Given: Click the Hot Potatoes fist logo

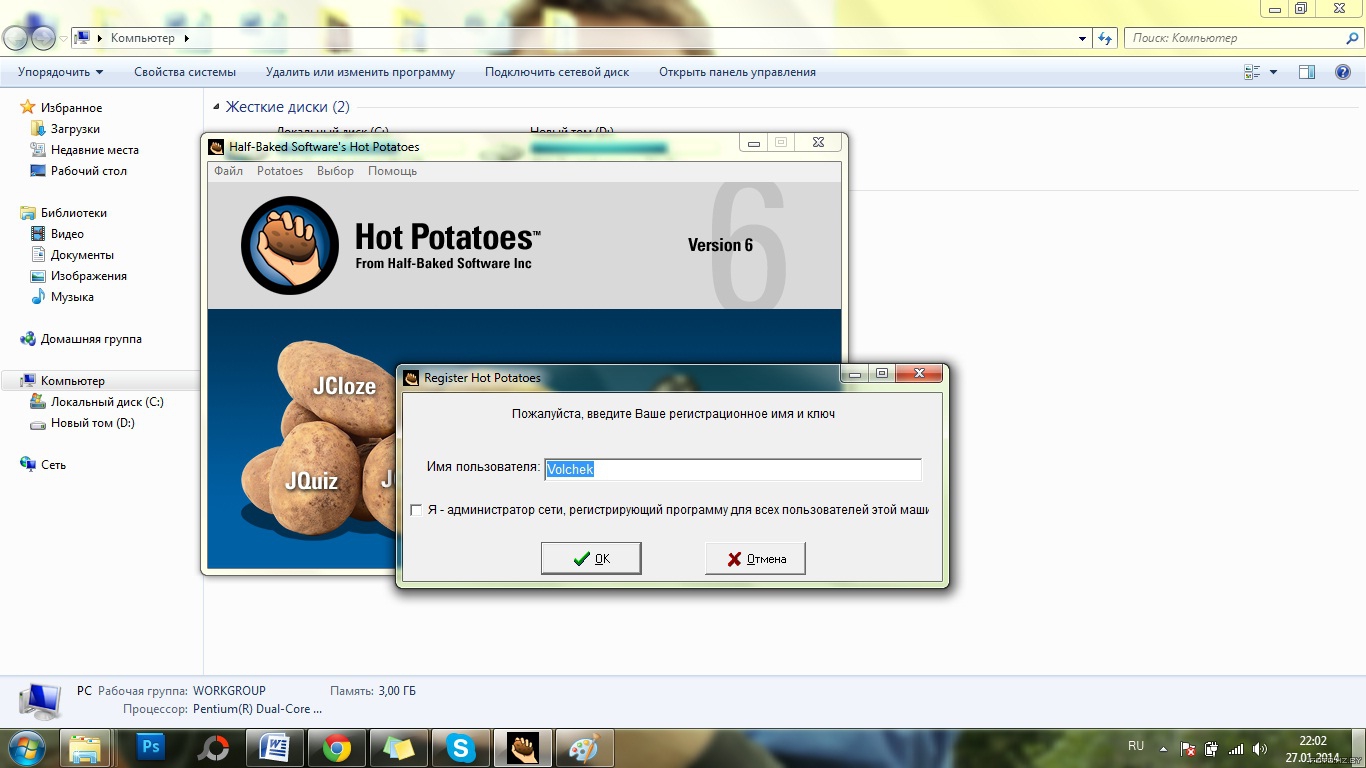Looking at the screenshot, I should point(290,245).
